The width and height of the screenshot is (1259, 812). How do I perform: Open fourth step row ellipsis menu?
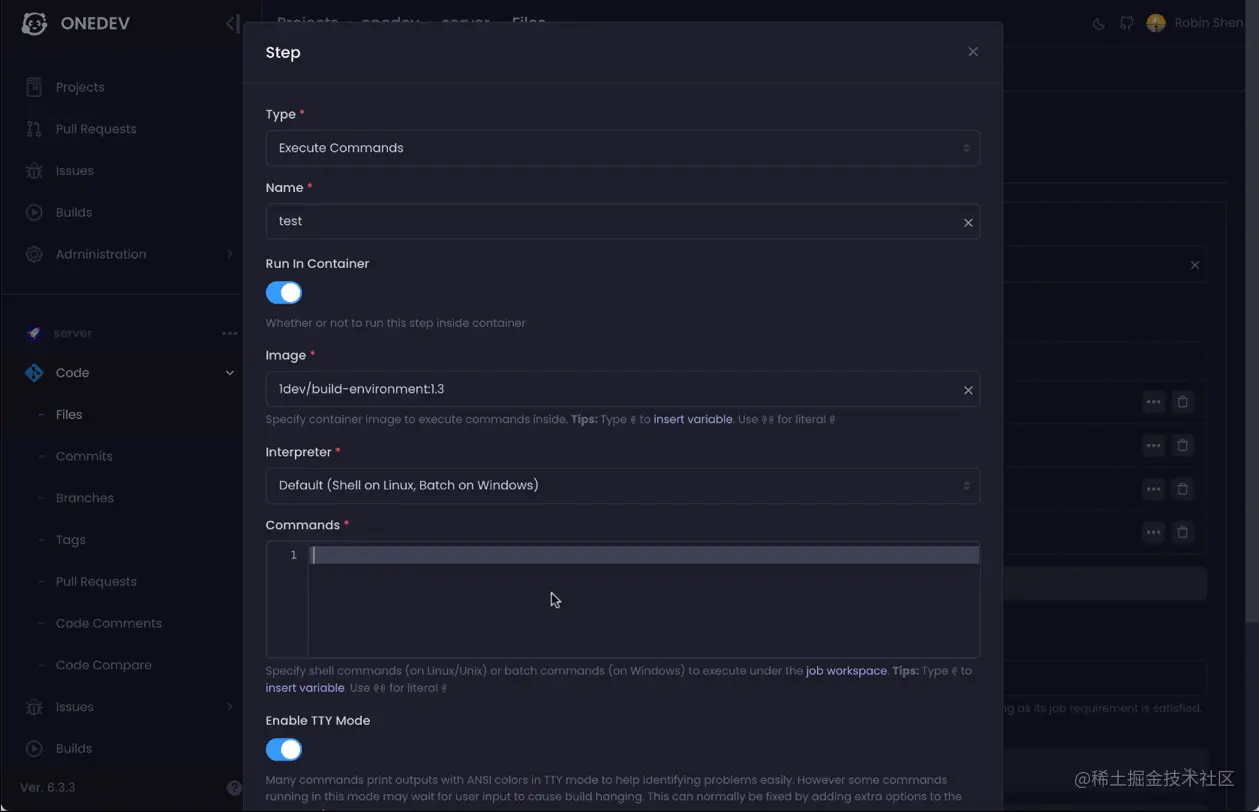(x=1153, y=532)
